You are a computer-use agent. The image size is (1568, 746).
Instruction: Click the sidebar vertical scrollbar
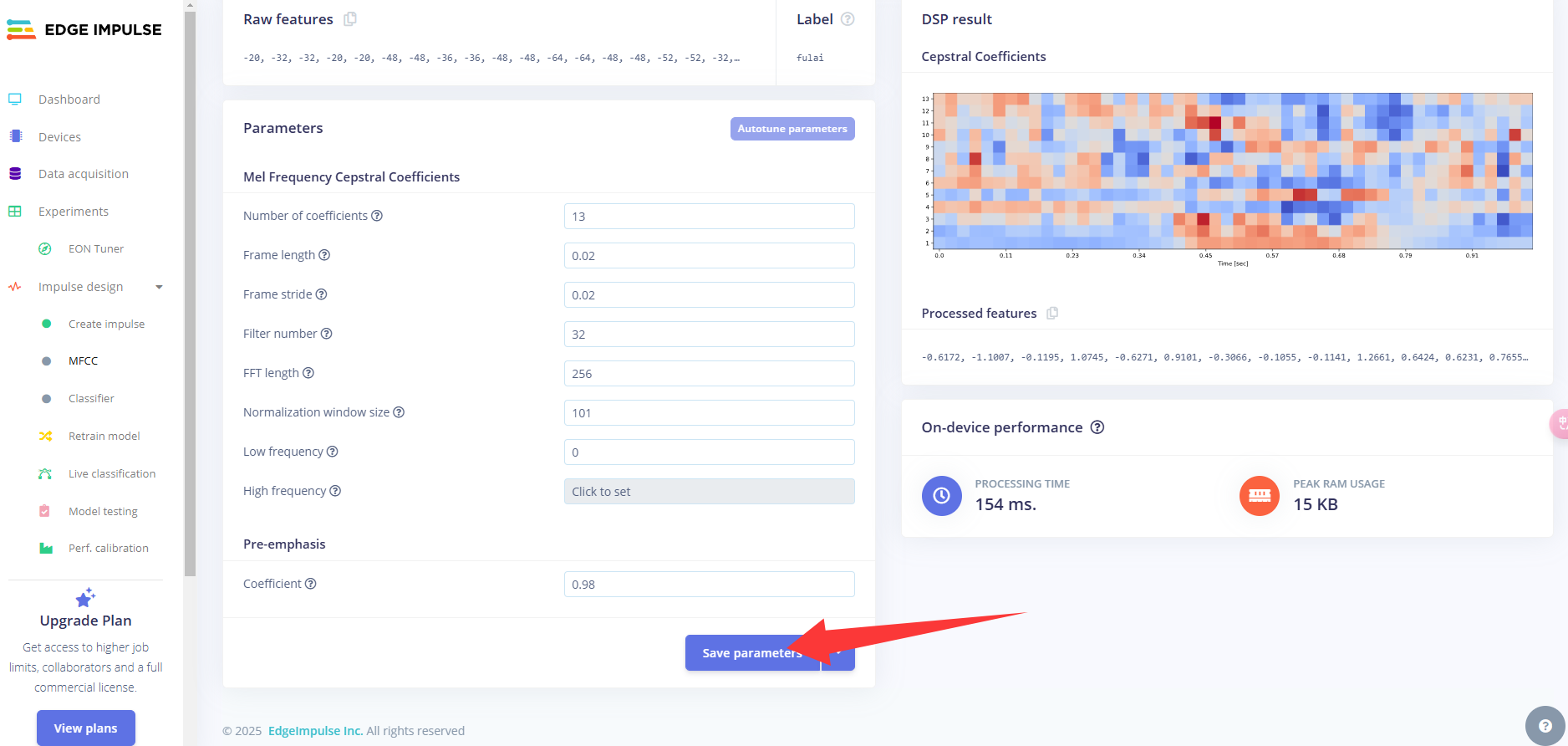coord(190,293)
